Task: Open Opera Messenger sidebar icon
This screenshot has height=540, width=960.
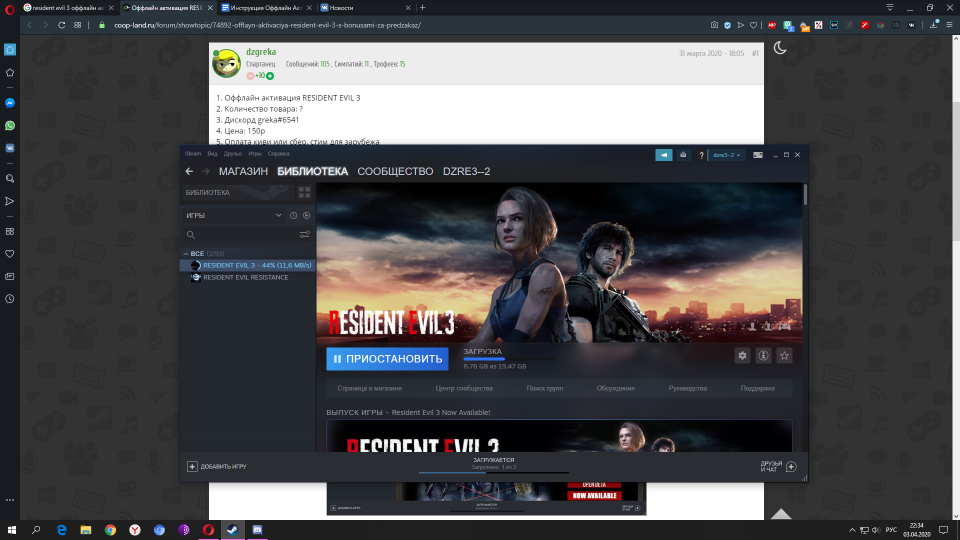Action: click(x=10, y=103)
